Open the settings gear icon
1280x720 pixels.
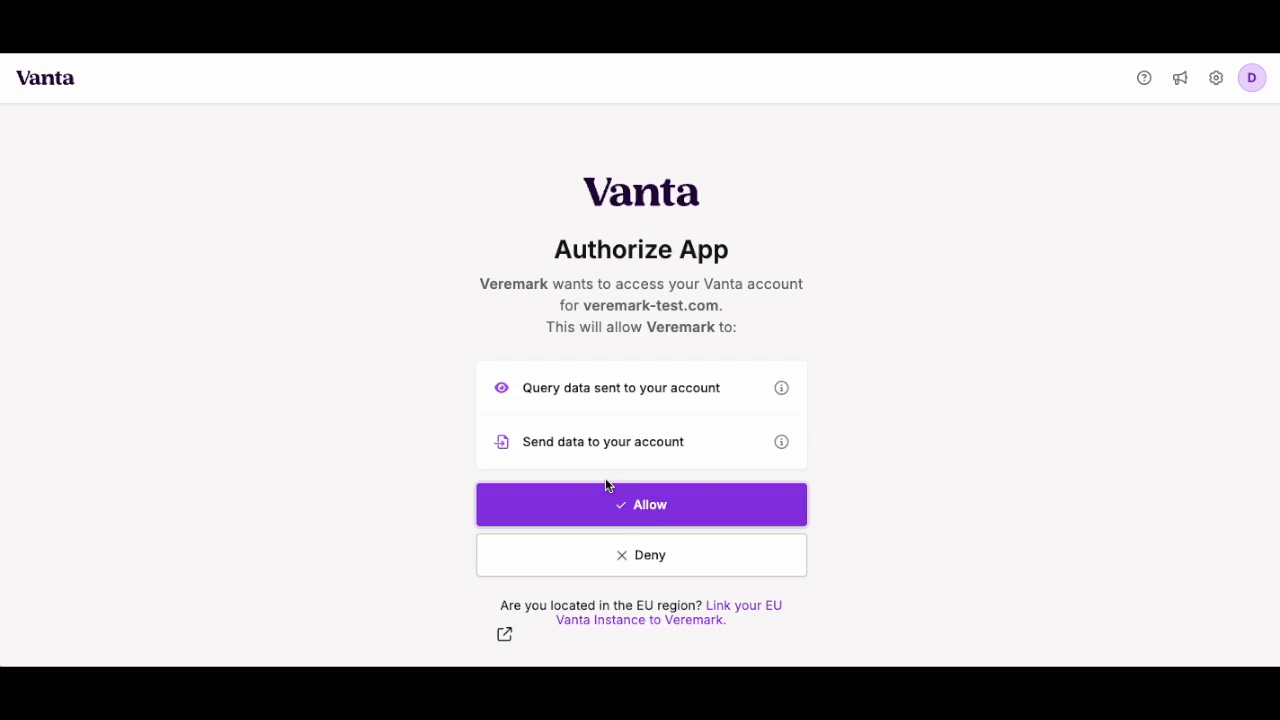(x=1216, y=78)
